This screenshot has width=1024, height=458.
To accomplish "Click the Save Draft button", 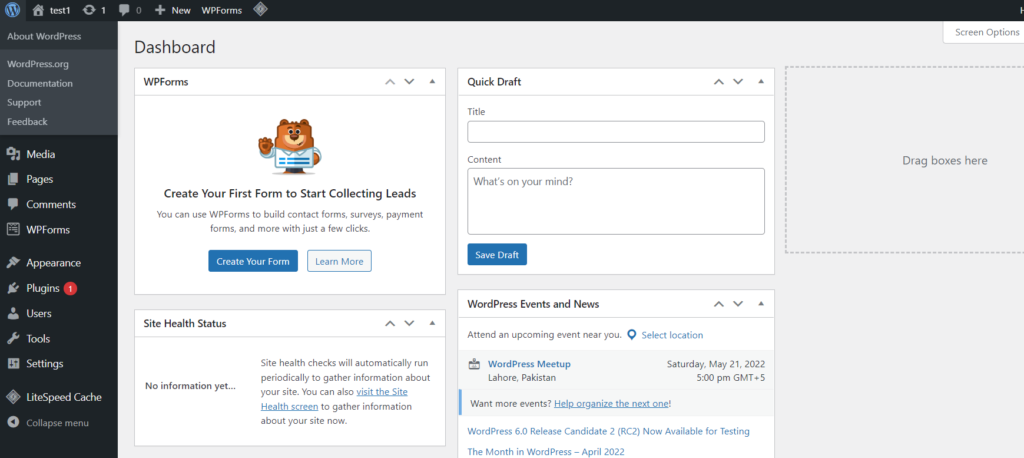I will pos(497,255).
